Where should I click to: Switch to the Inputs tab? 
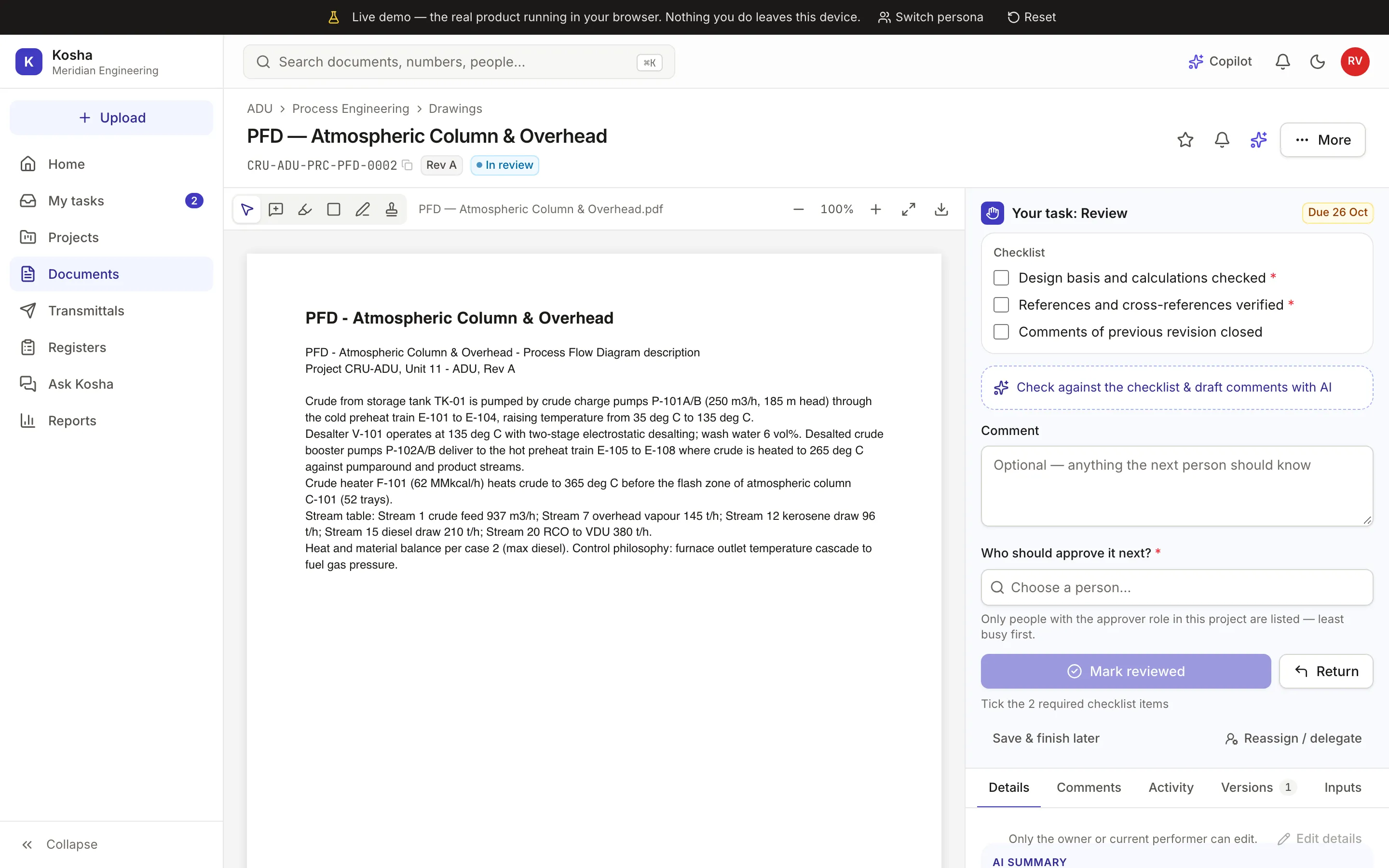click(x=1343, y=787)
